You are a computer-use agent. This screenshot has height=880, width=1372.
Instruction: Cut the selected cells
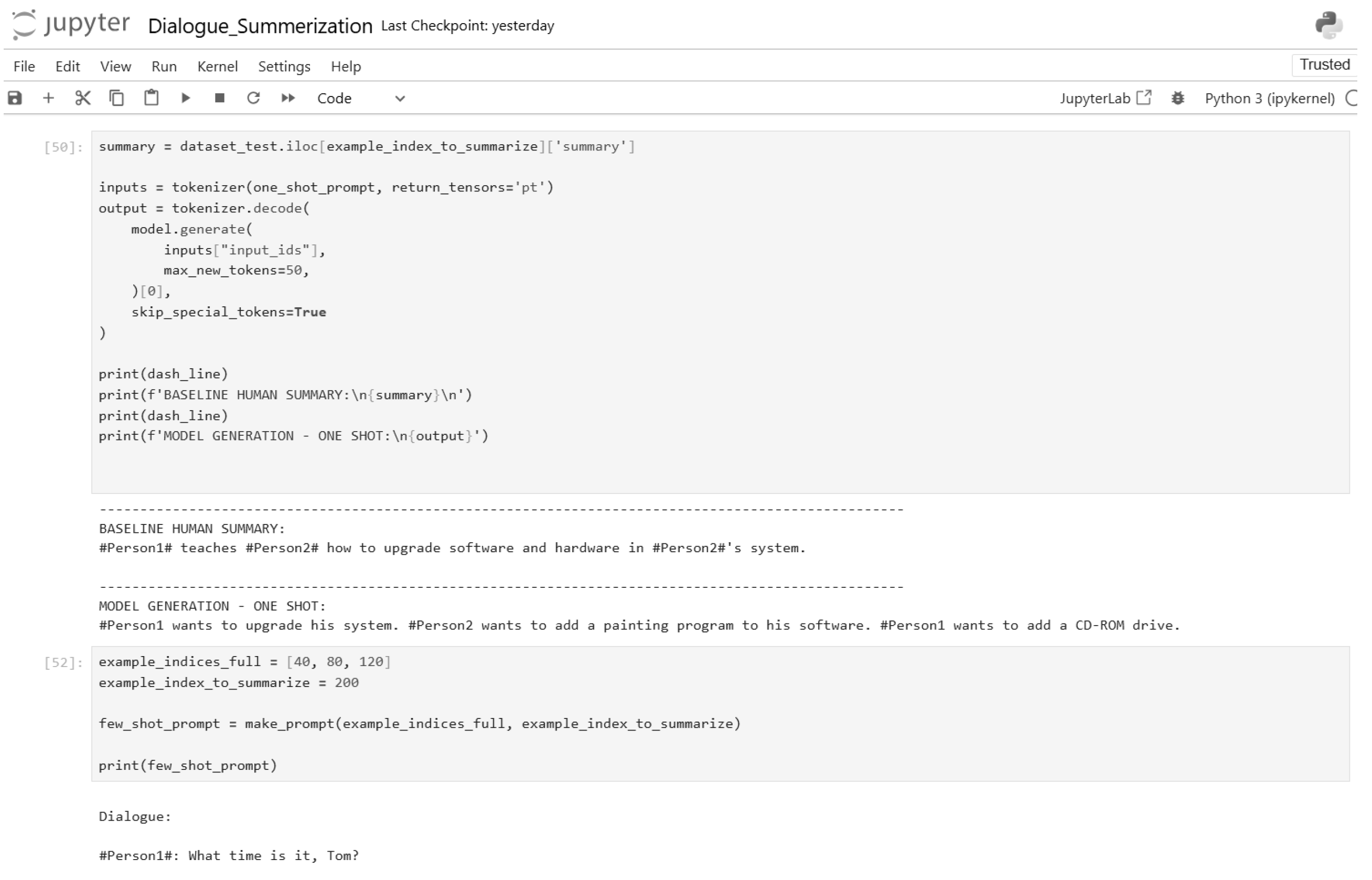click(x=83, y=98)
